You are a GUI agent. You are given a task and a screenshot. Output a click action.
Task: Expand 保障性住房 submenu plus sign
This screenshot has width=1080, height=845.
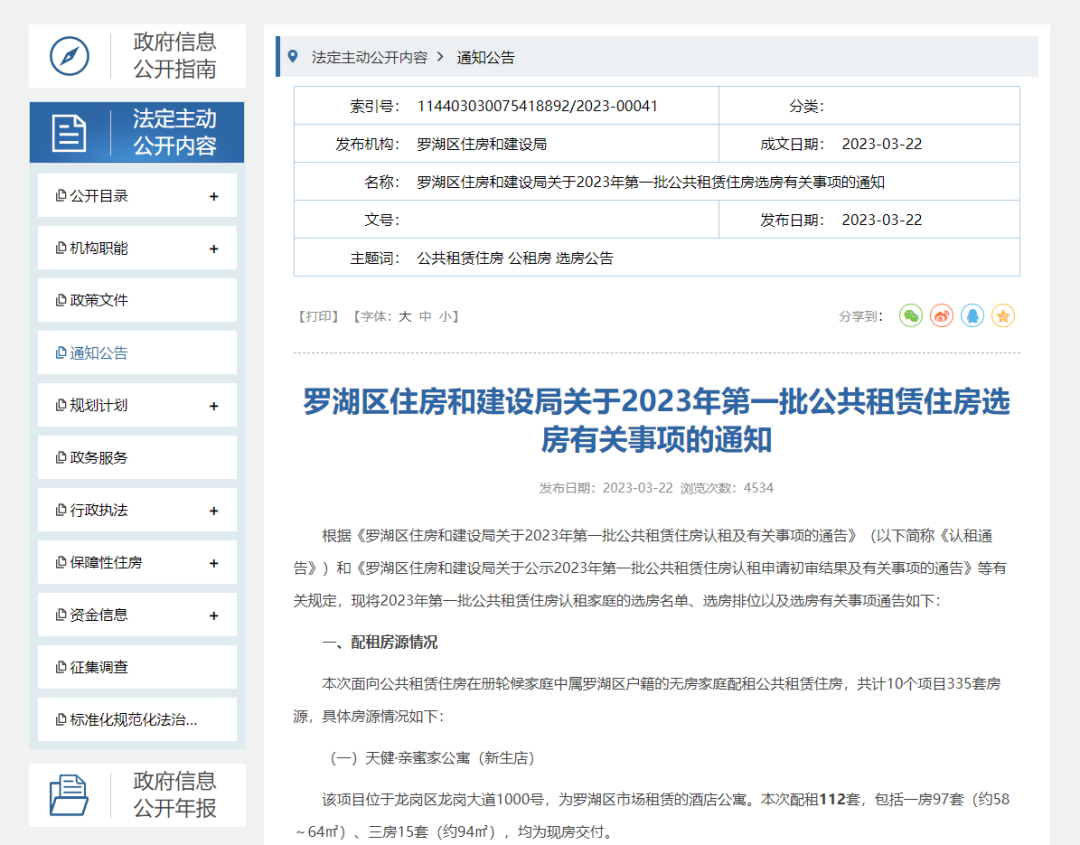(214, 563)
